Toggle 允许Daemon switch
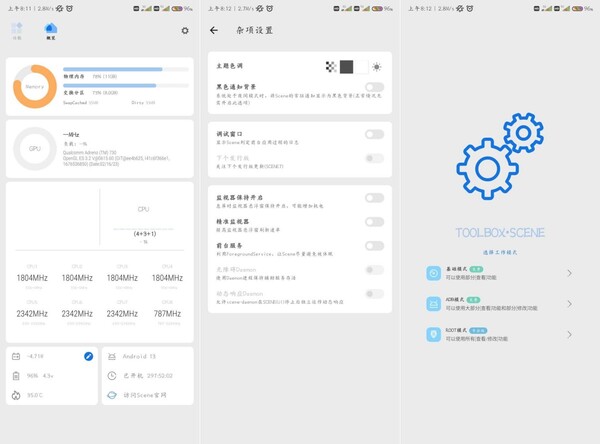 point(374,270)
